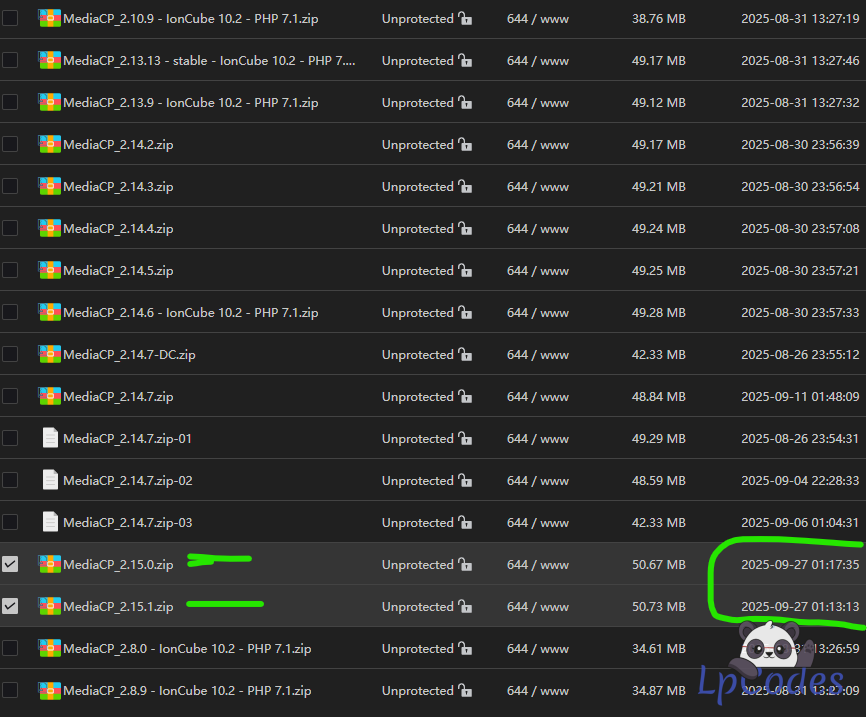Click the archive icon for MediaCP_2.14.7-DC.zip
Image resolution: width=867 pixels, height=717 pixels.
click(x=49, y=354)
